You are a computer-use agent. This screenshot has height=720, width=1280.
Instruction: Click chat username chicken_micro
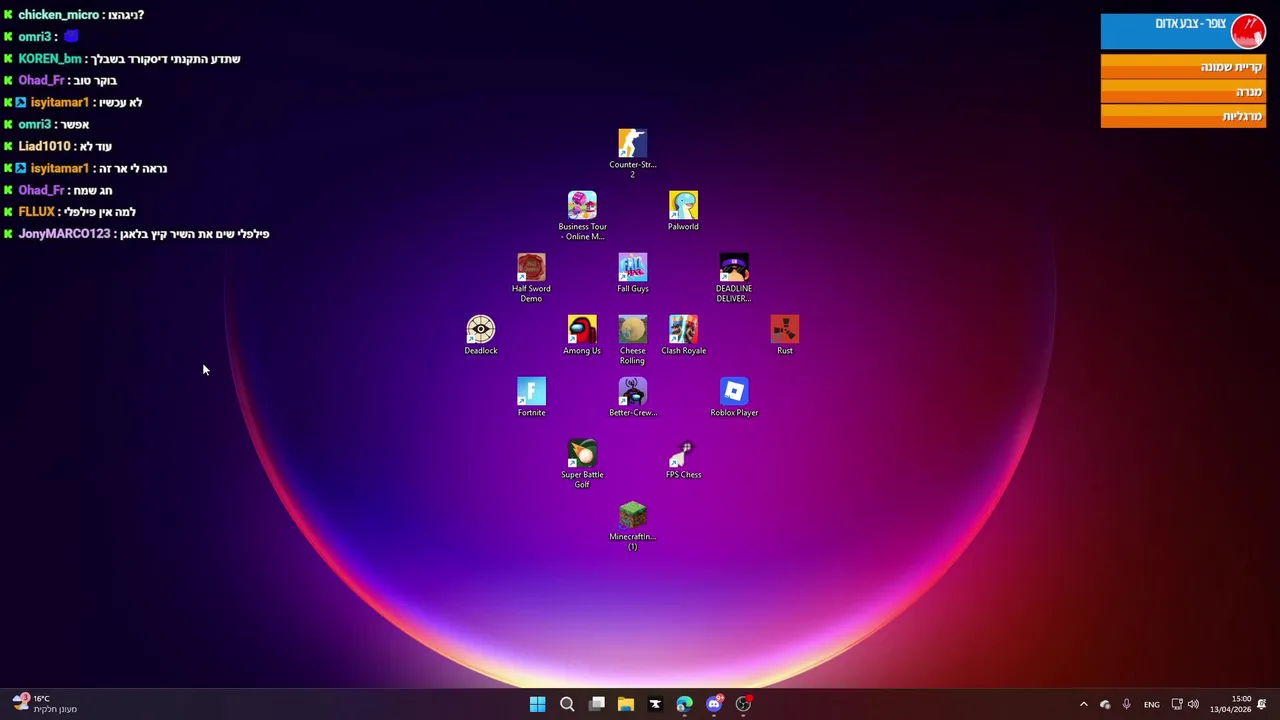click(x=58, y=15)
